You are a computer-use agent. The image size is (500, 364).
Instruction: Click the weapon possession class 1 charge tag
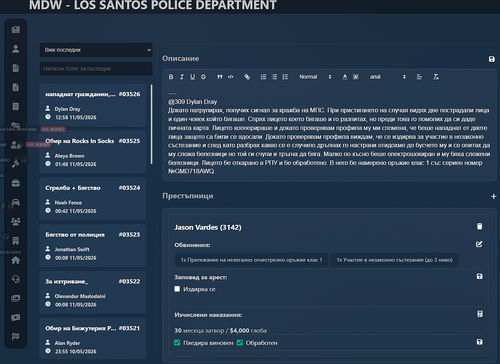pos(251,260)
